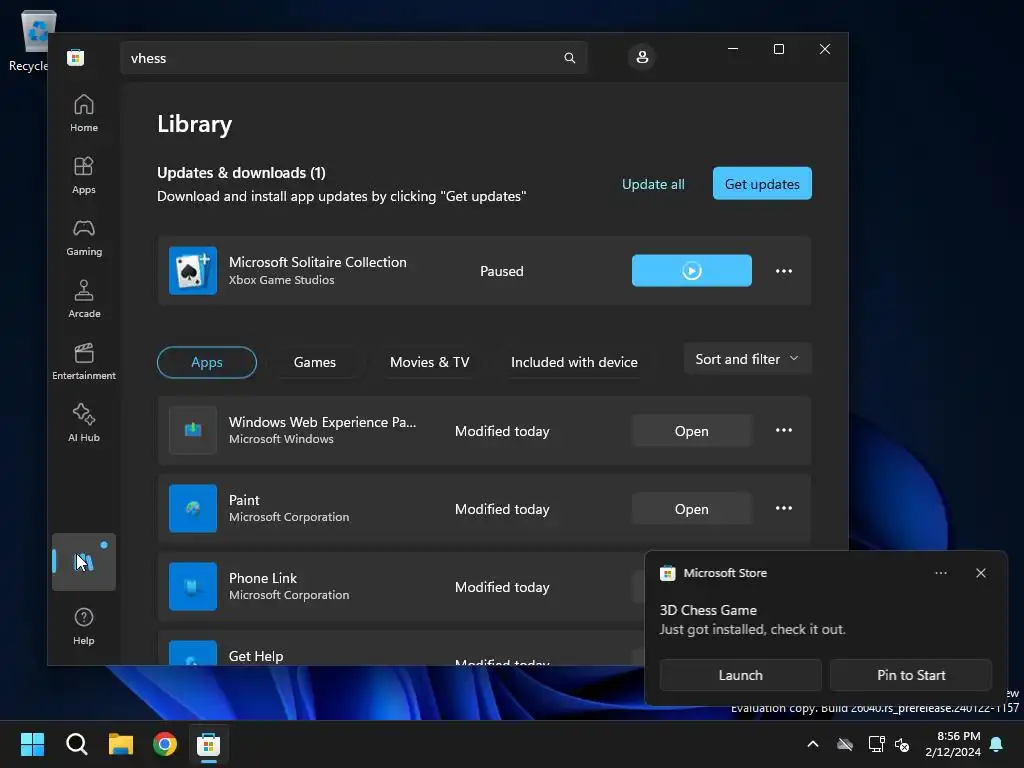Launch Google Chrome from taskbar
1024x768 pixels.
coord(165,744)
